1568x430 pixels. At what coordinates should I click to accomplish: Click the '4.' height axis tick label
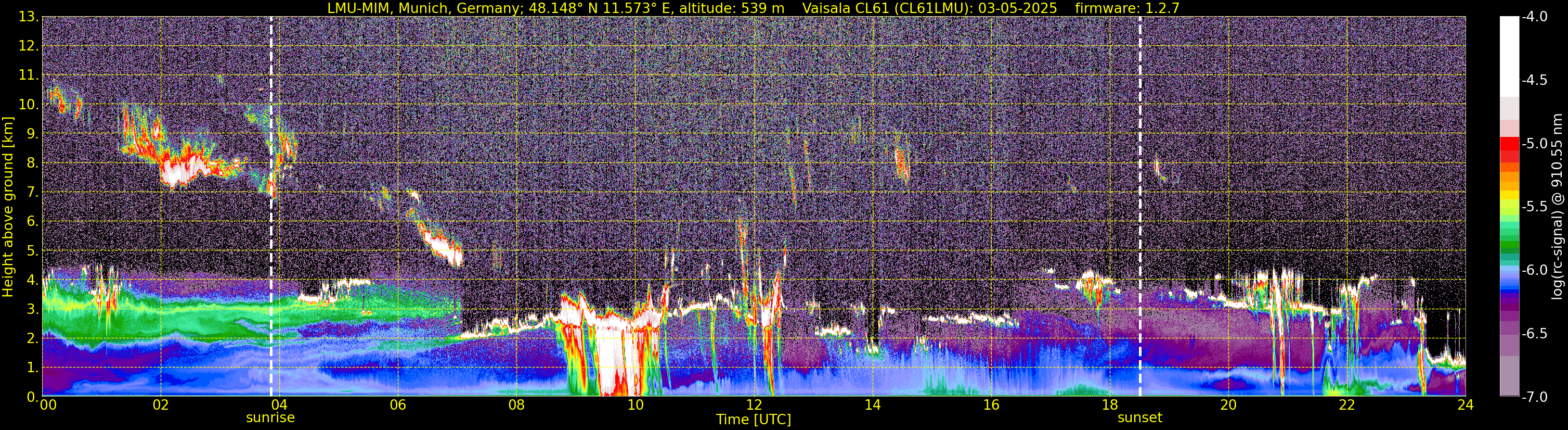(33, 280)
